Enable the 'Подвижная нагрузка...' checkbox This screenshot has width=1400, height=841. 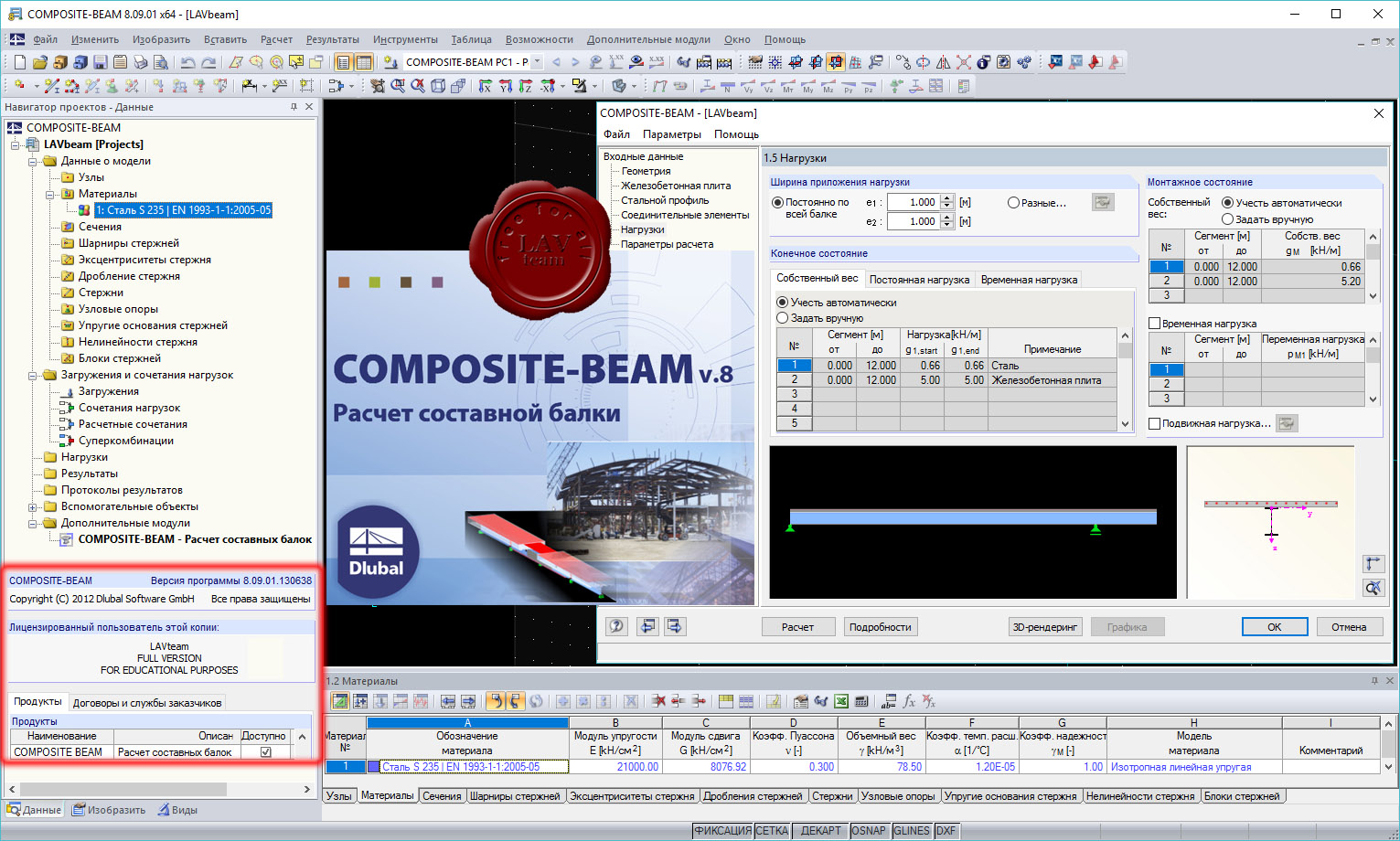point(1155,423)
